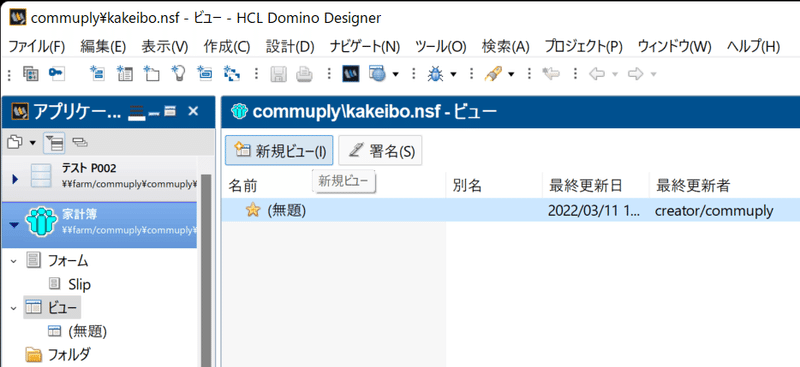The image size is (800, 367).
Task: Click the creator/commuply cell
Action: [x=714, y=210]
